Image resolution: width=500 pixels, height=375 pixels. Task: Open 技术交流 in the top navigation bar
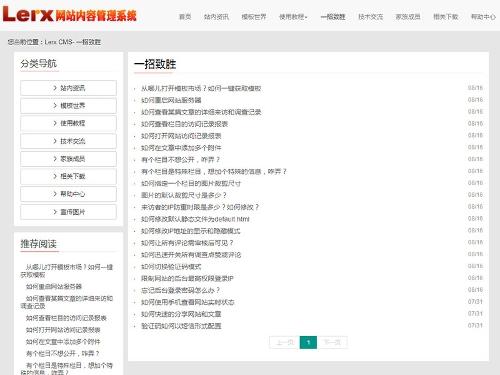(370, 17)
